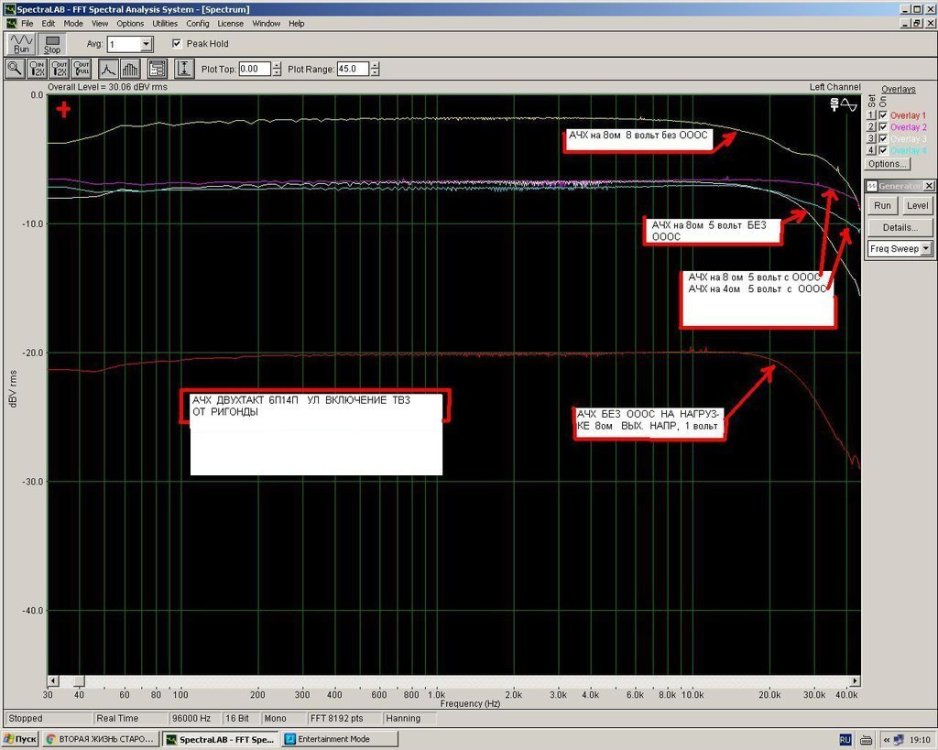This screenshot has height=750, width=938.
Task: Switch to bar graph display icon
Action: [x=130, y=69]
